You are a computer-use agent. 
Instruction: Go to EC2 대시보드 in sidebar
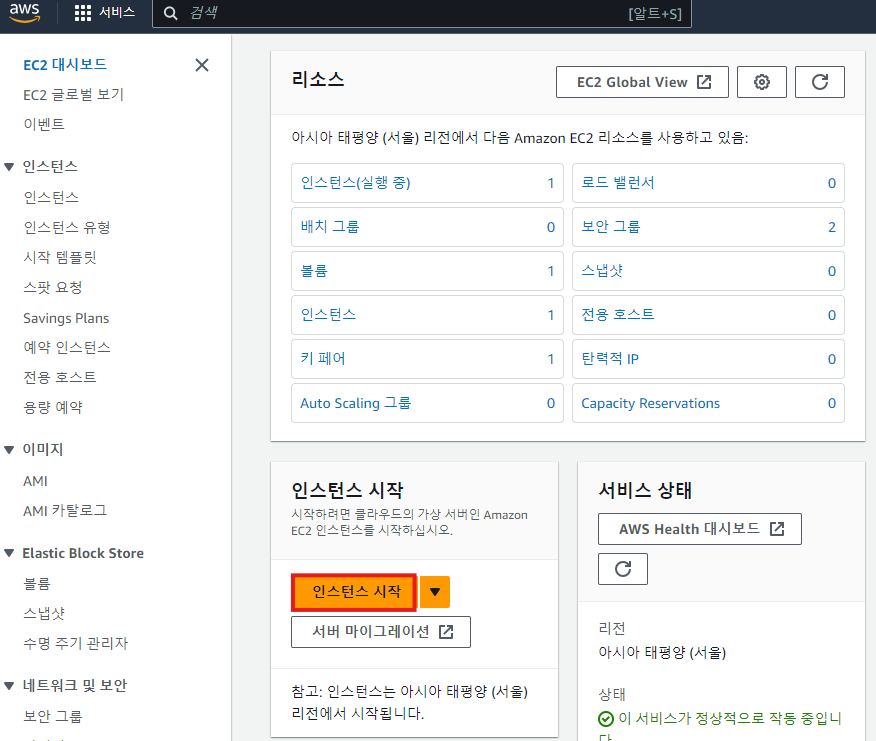coord(65,65)
